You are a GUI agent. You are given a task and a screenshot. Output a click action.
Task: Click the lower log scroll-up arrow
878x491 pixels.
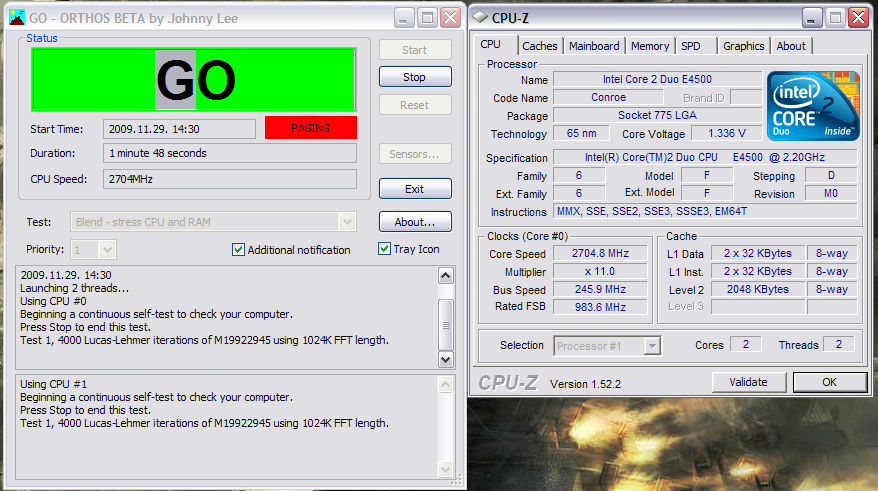pyautogui.click(x=446, y=385)
